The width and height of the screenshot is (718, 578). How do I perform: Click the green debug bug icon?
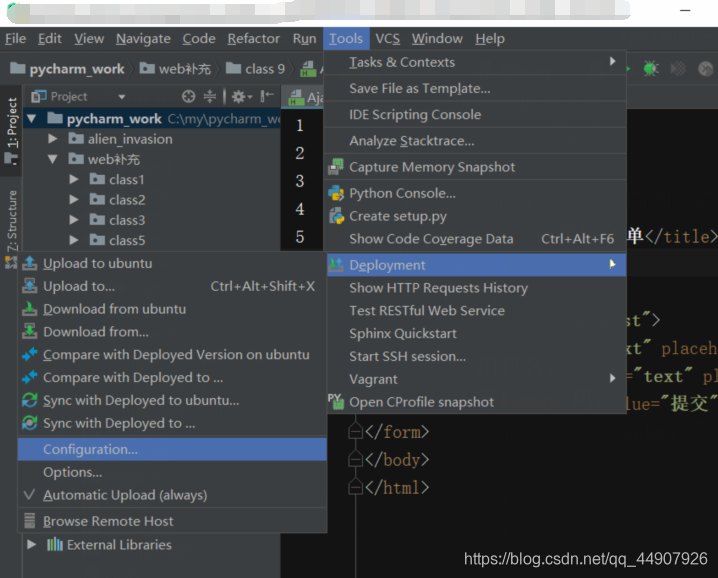pyautogui.click(x=651, y=68)
